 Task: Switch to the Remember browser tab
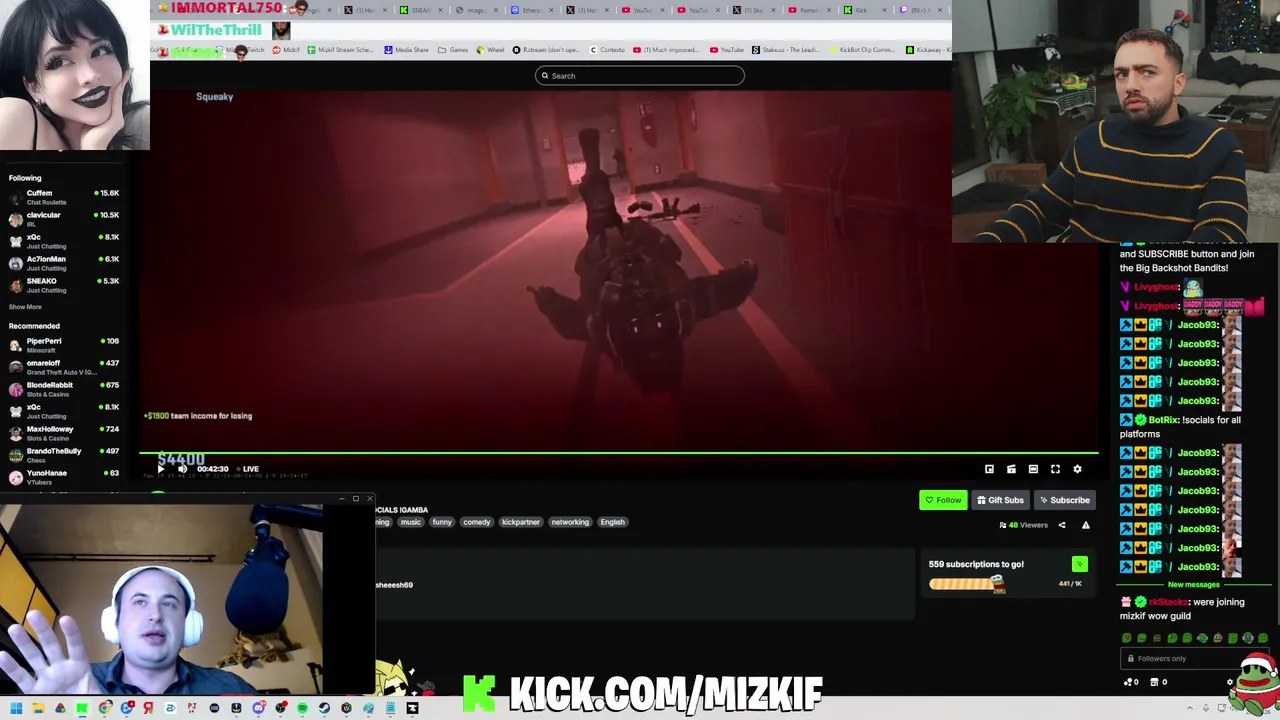point(807,10)
